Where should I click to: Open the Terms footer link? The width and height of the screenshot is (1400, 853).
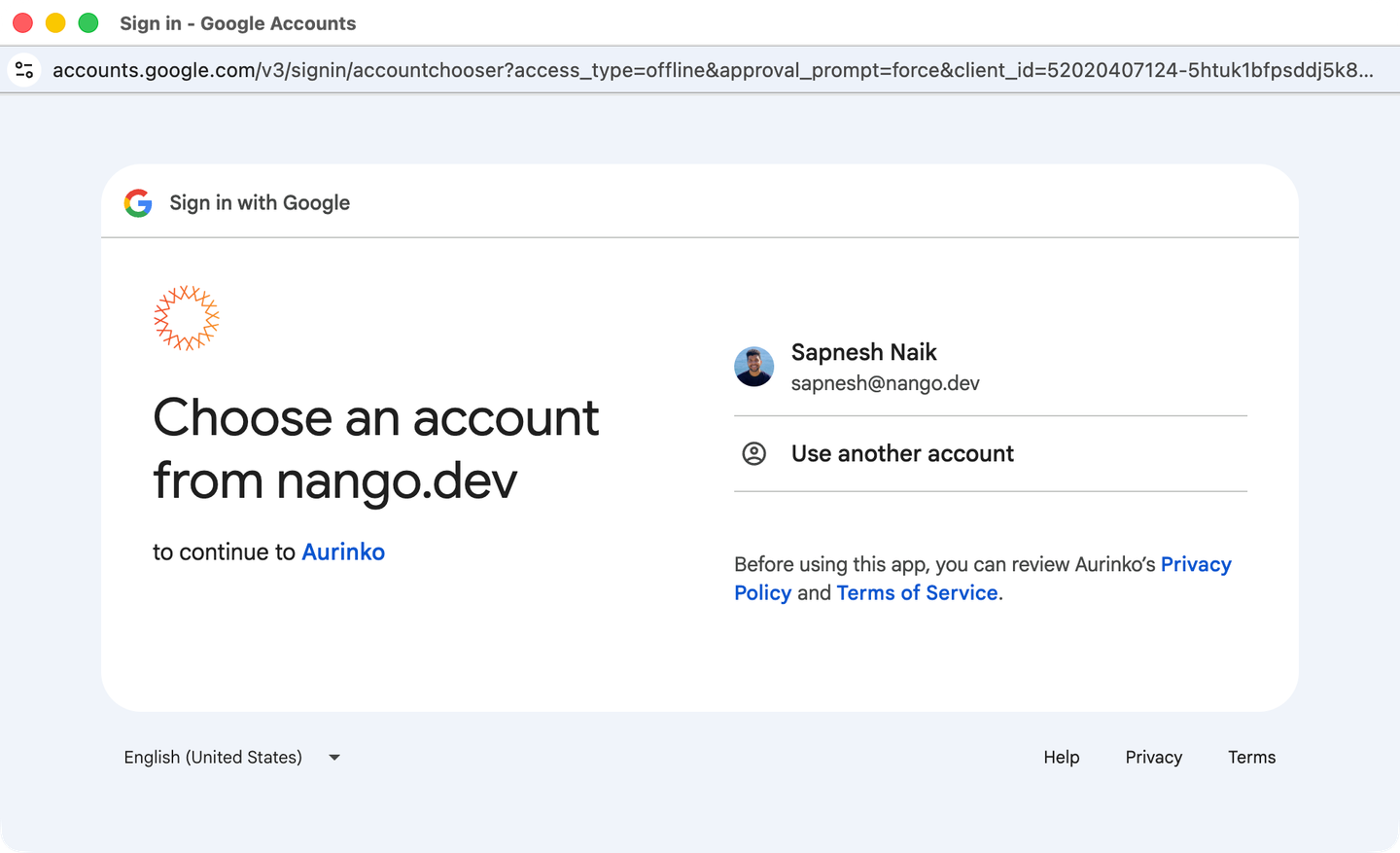point(1251,757)
